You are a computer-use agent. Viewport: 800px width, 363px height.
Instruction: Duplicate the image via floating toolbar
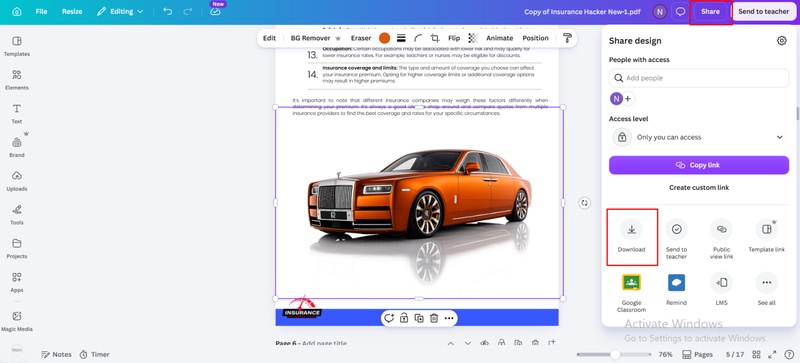click(419, 318)
